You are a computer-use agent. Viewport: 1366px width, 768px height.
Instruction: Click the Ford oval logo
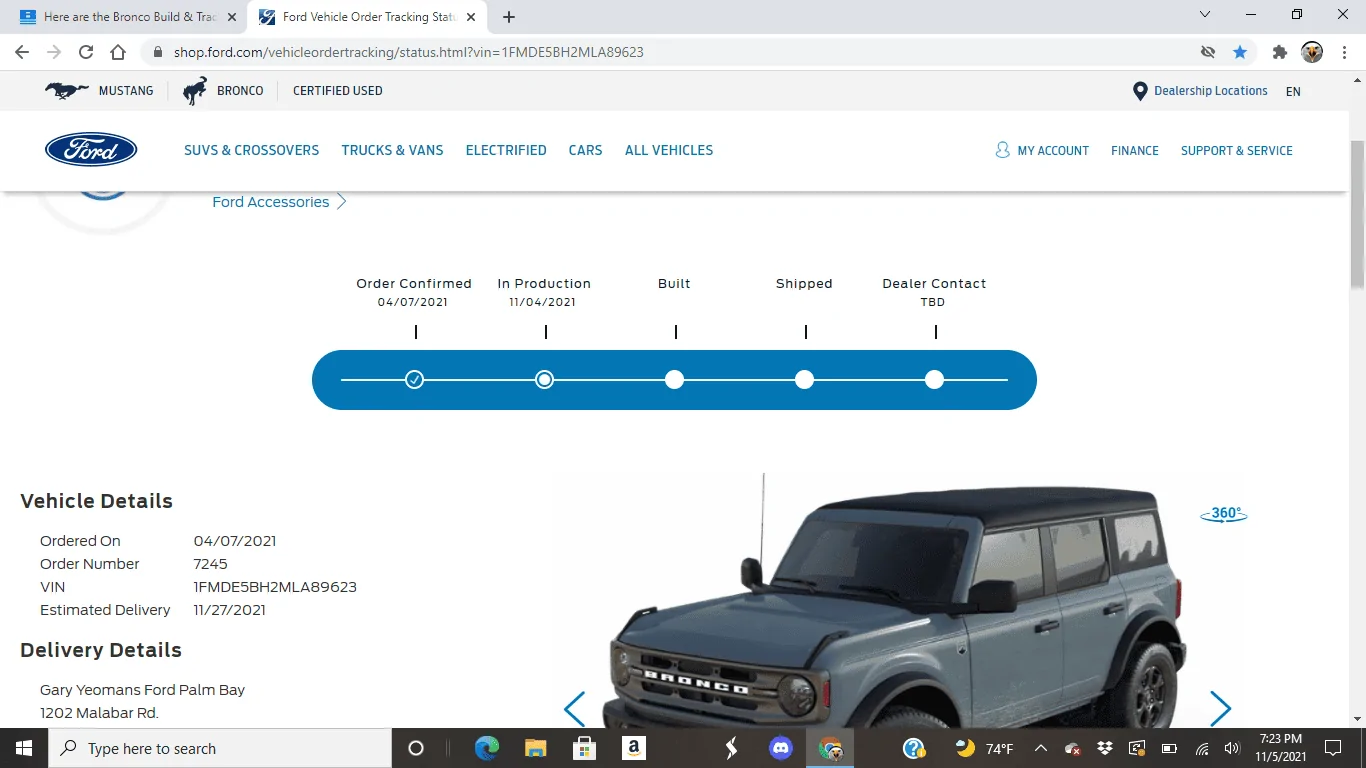click(x=91, y=150)
